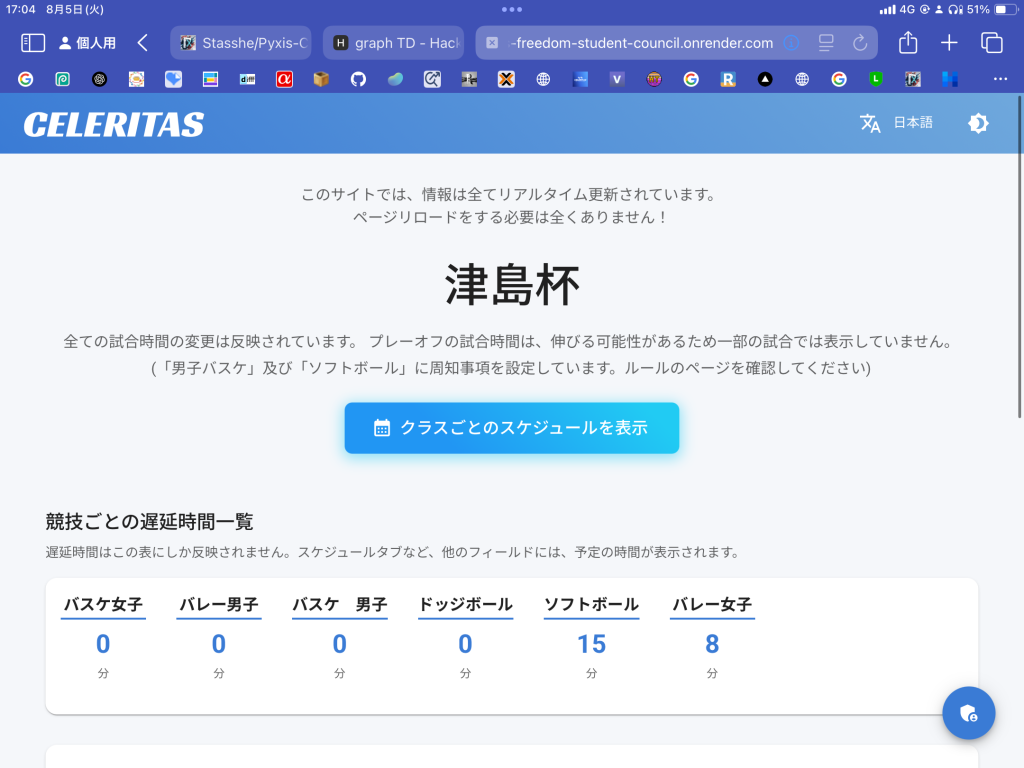Reload the page with the refresh icon
This screenshot has height=768, width=1024.
(x=859, y=43)
